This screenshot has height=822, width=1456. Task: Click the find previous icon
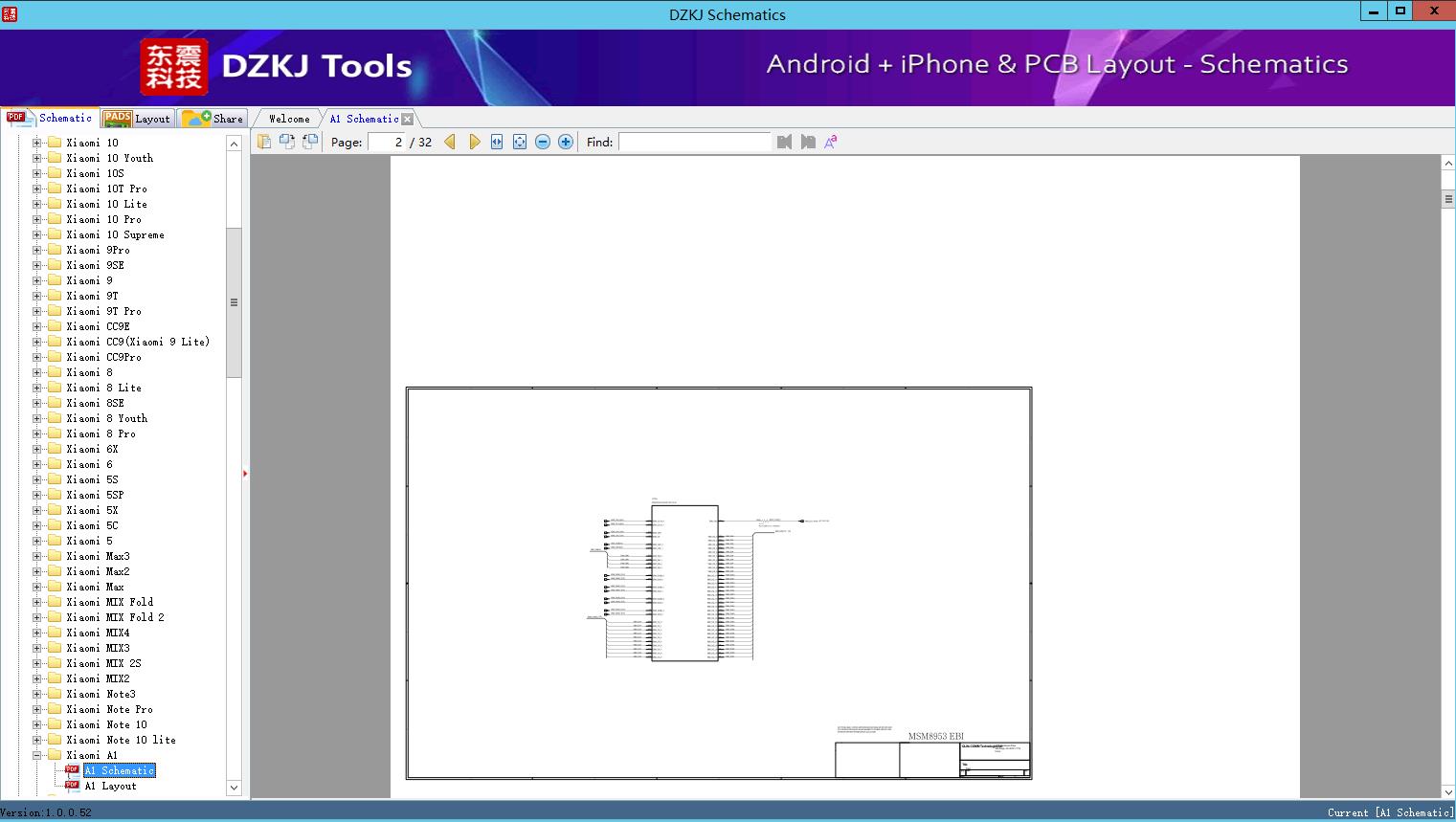785,142
